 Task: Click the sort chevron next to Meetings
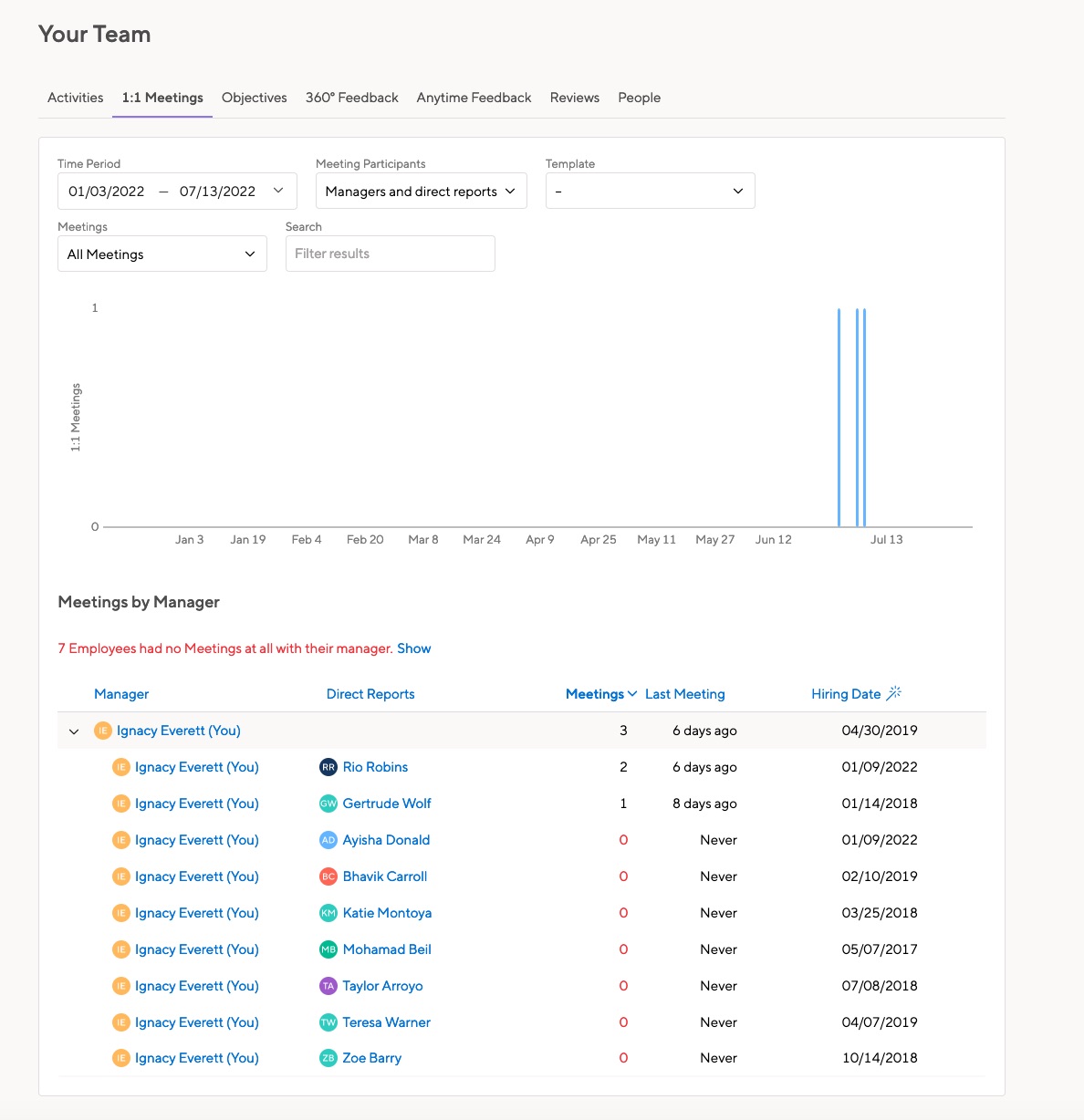[633, 694]
